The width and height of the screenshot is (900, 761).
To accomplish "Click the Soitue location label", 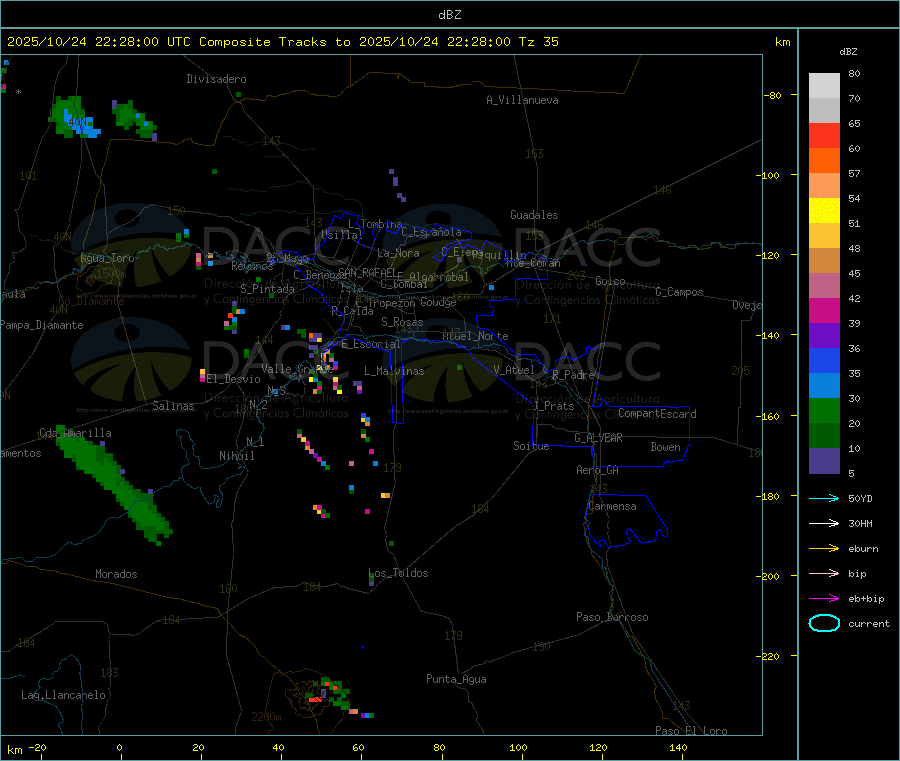I will 531,446.
